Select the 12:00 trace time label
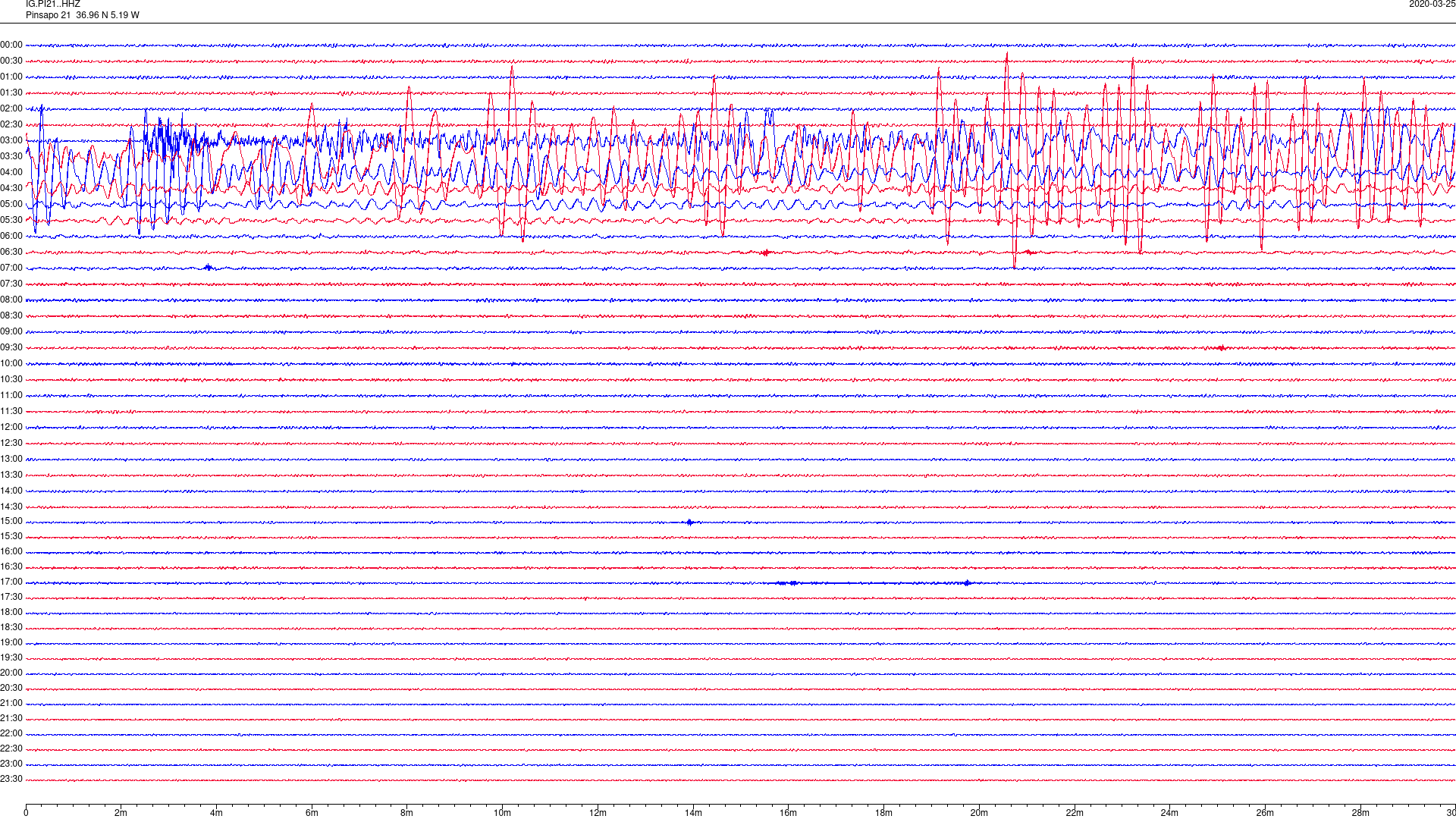This screenshot has height=819, width=1456. [x=11, y=428]
